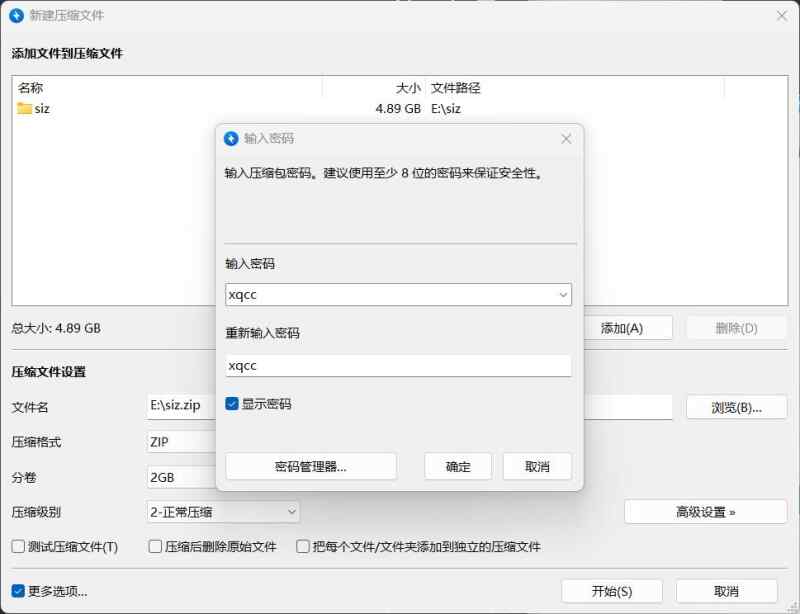Uncheck the show password checkbox
Image resolution: width=800 pixels, height=614 pixels.
click(x=232, y=404)
